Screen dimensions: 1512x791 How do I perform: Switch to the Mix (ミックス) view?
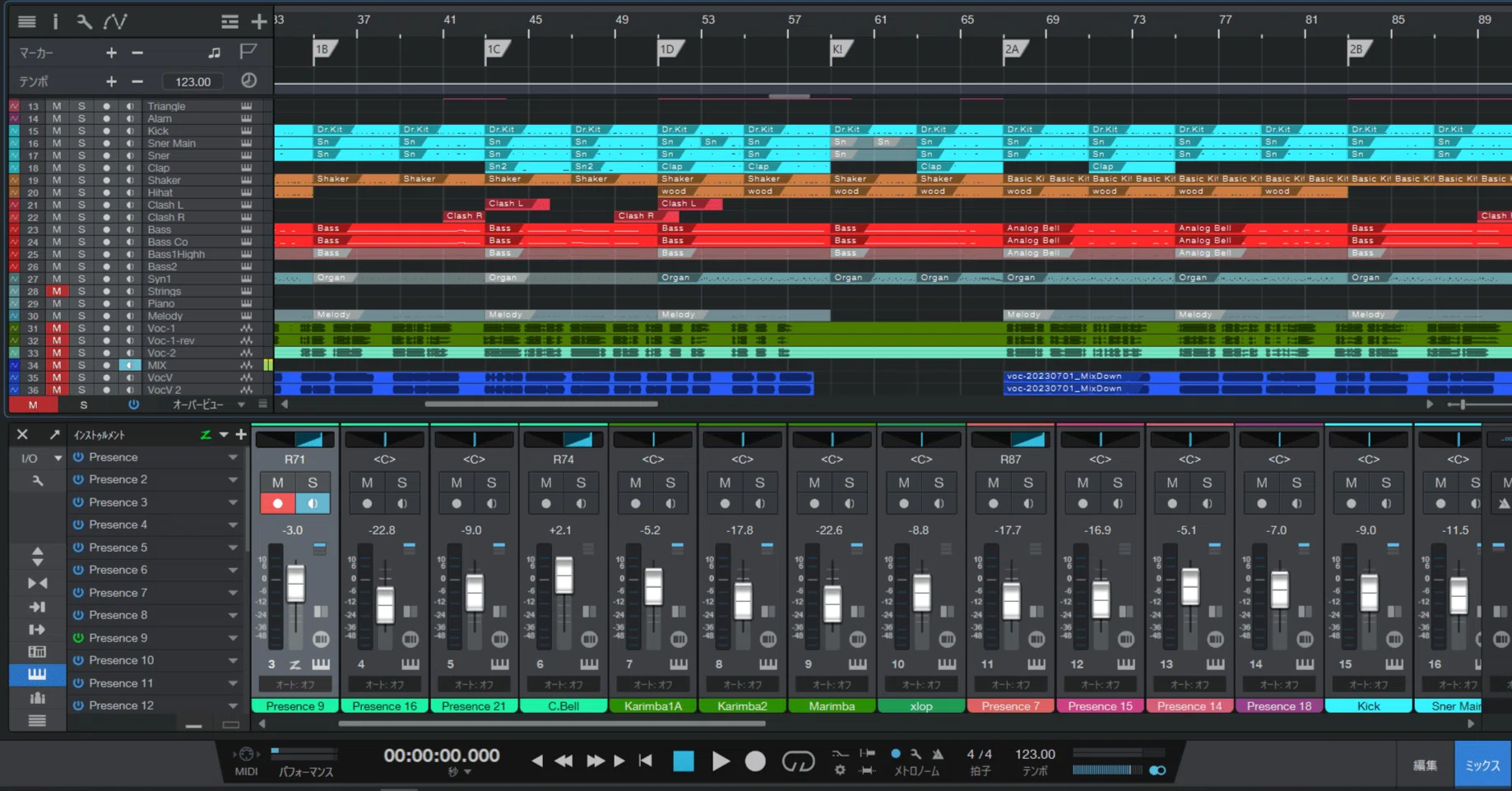(x=1482, y=766)
